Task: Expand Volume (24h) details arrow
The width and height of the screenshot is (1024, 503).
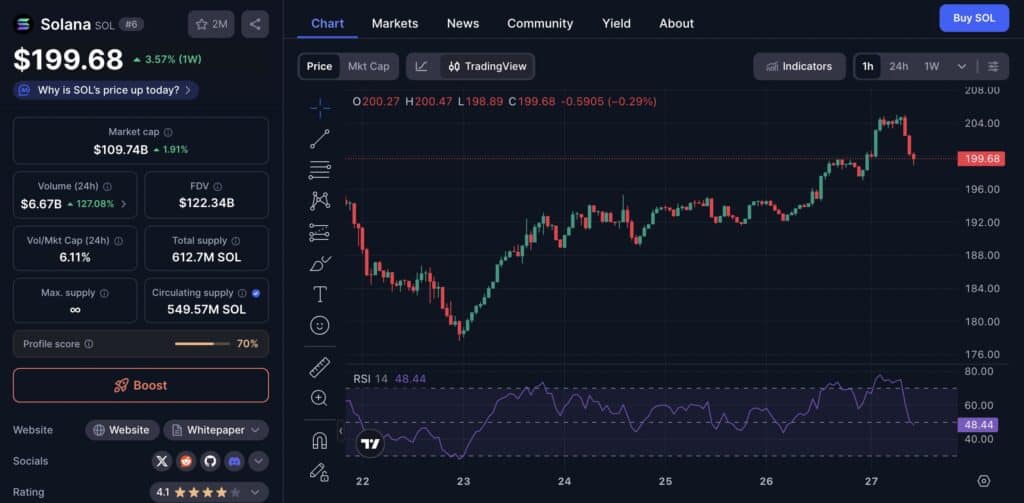Action: click(123, 204)
